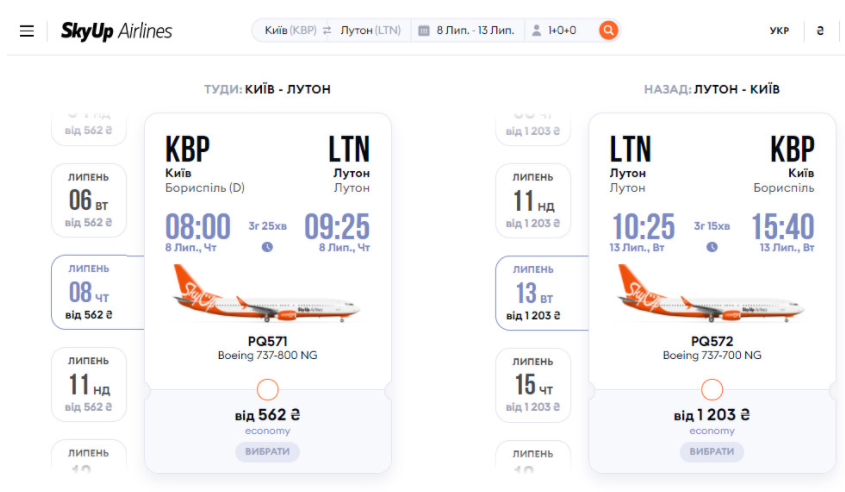Viewport: 845px width, 492px height.
Task: Switch language with the УКР selector
Action: pos(779,31)
